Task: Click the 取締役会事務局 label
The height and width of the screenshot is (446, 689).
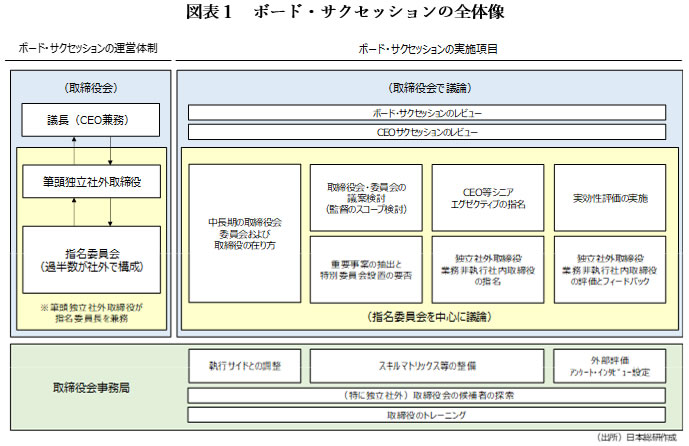Action: pos(91,387)
